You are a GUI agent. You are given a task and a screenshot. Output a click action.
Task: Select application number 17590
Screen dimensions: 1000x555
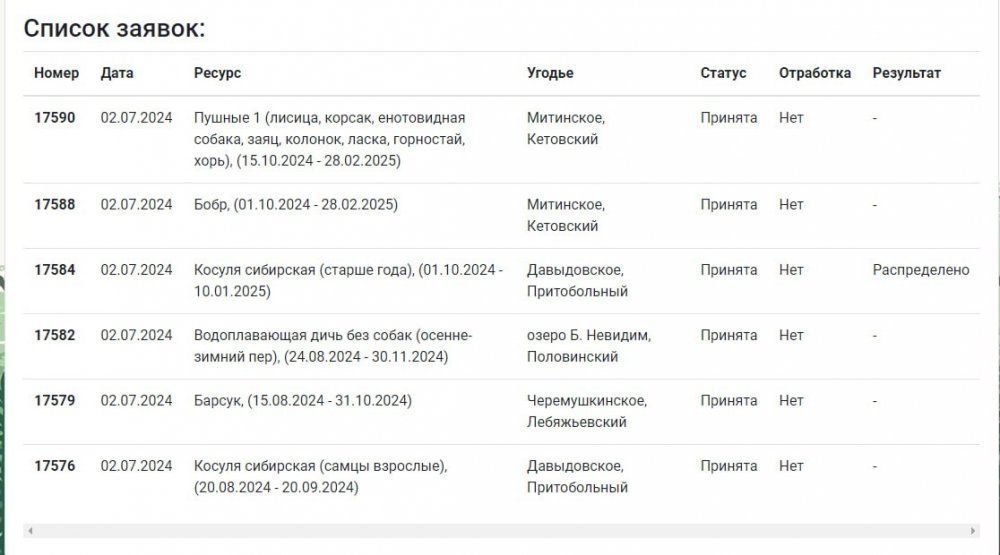click(55, 118)
